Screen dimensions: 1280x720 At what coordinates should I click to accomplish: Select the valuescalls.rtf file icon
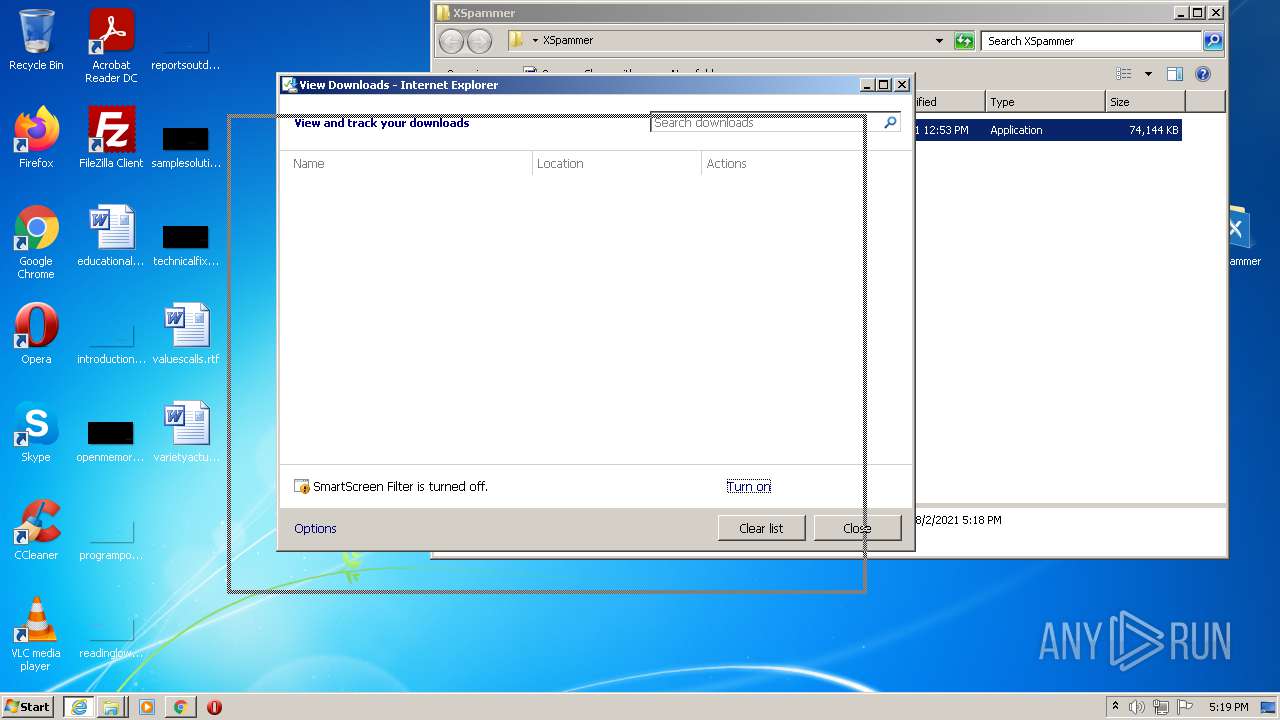pyautogui.click(x=186, y=334)
